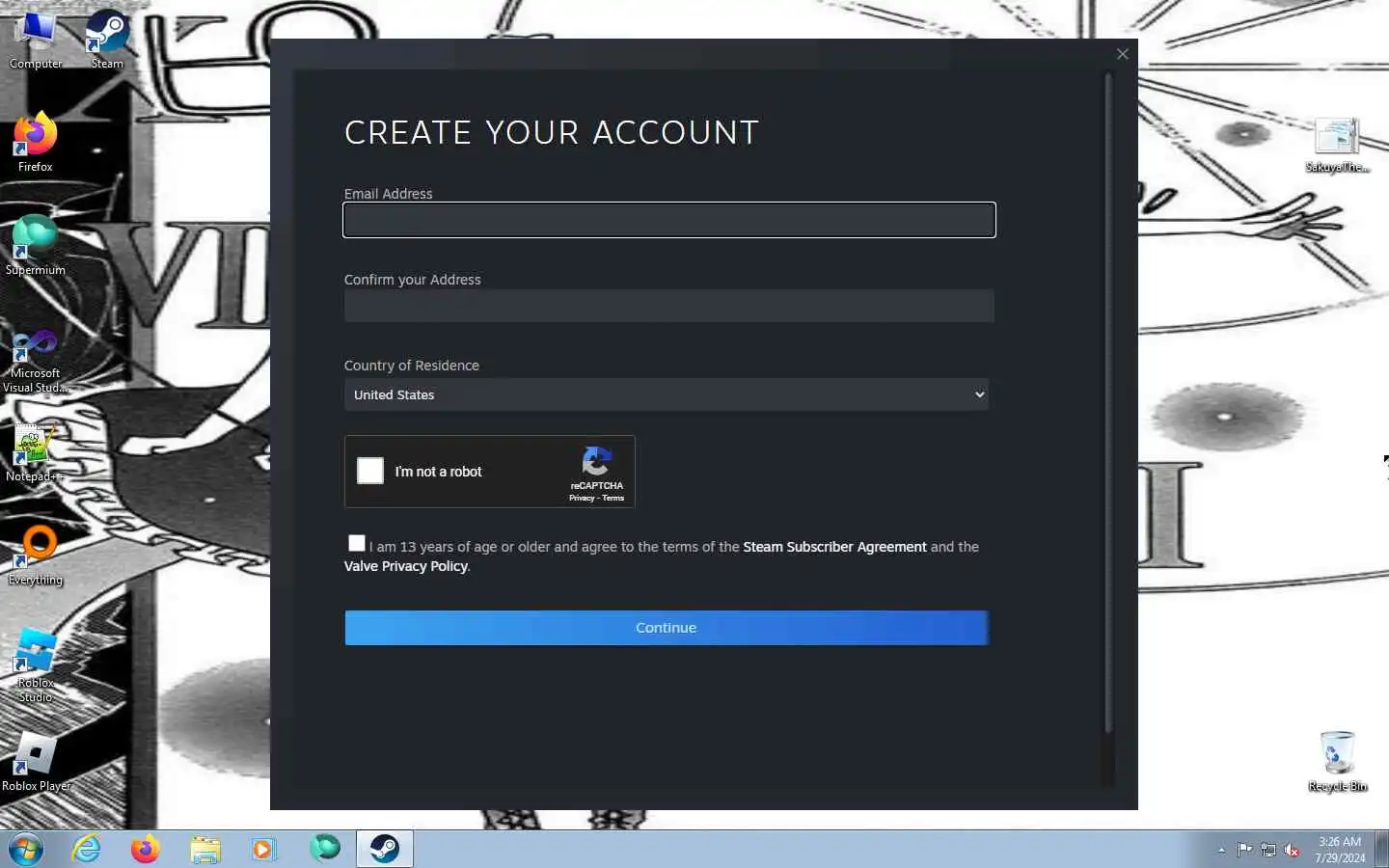
Task: Launch Firefox from the desktop shortcut
Action: tap(36, 142)
